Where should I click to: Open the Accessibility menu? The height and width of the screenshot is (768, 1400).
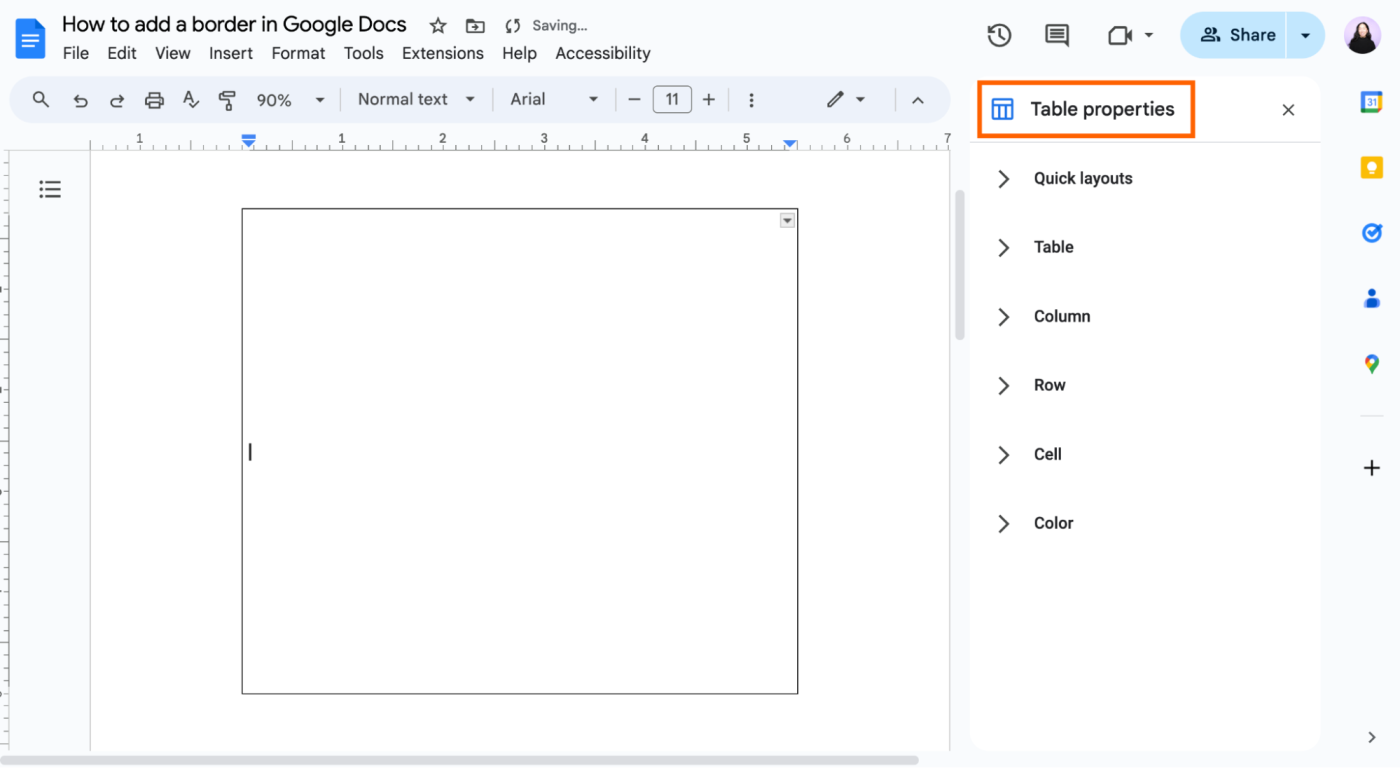click(x=603, y=53)
